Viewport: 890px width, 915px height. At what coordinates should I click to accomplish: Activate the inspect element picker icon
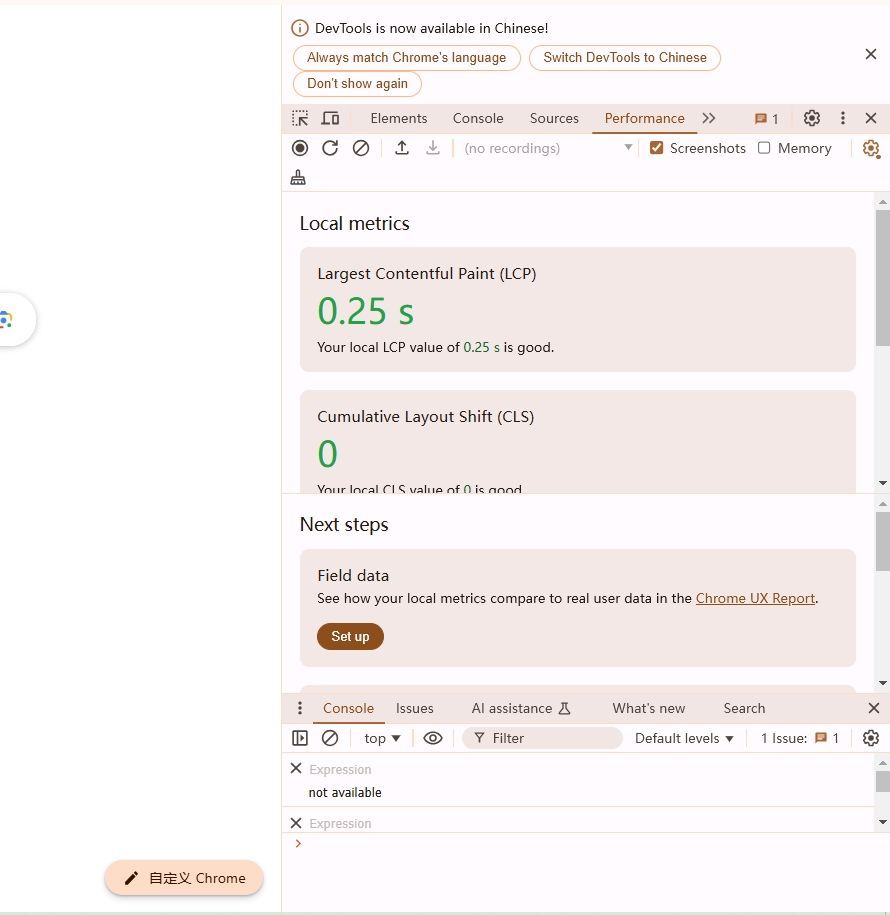point(300,118)
